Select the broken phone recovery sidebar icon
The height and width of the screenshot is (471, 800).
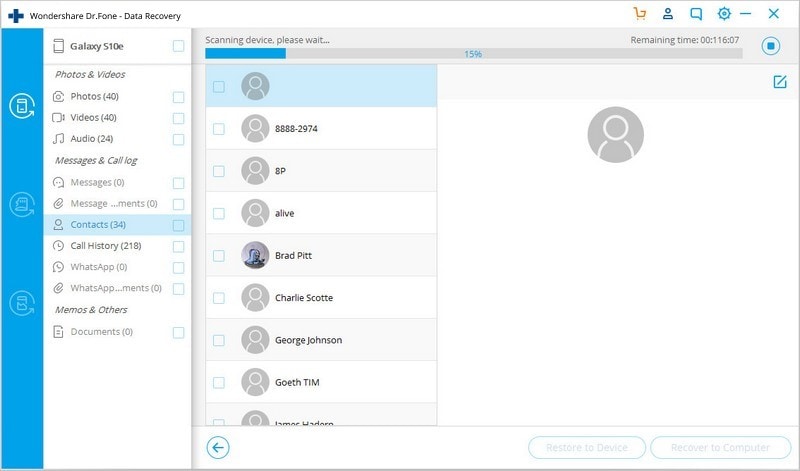(x=22, y=303)
